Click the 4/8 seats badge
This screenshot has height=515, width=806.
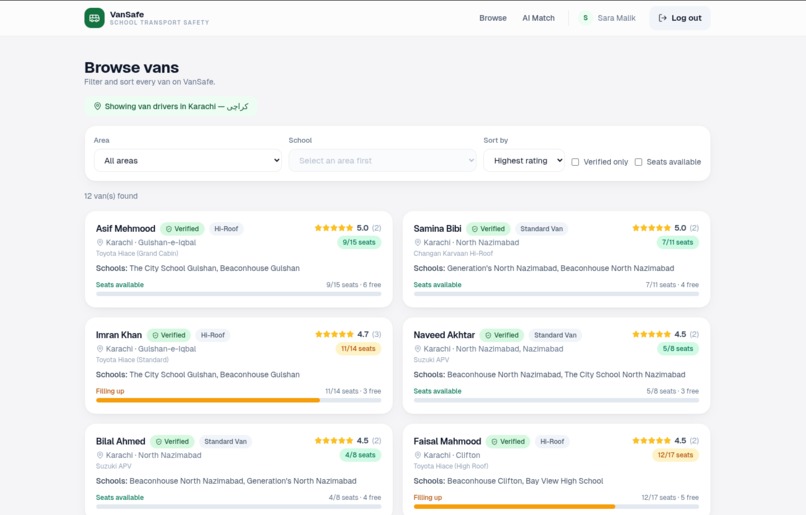pos(360,455)
